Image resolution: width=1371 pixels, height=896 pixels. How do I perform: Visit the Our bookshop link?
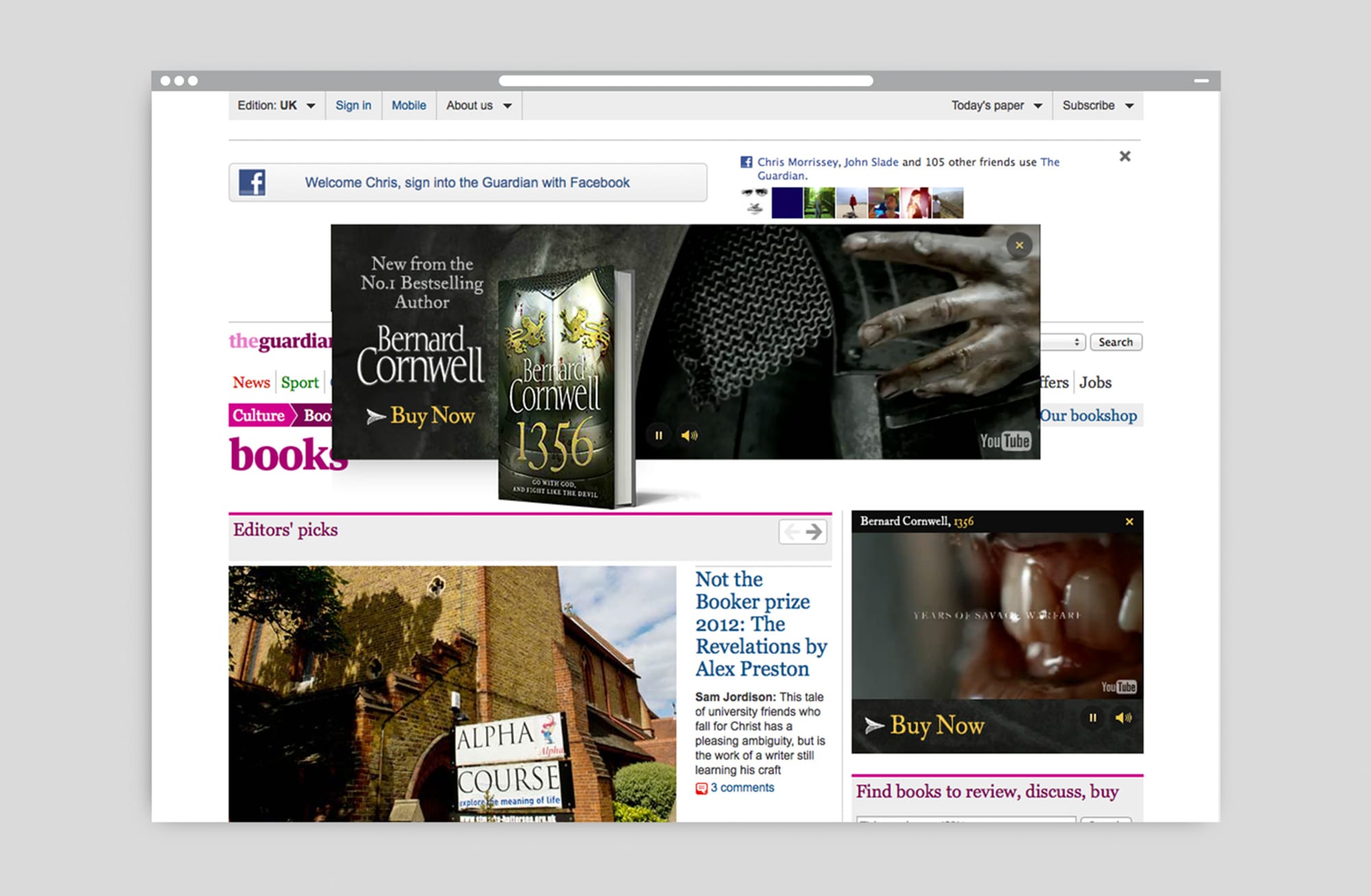click(x=1090, y=415)
